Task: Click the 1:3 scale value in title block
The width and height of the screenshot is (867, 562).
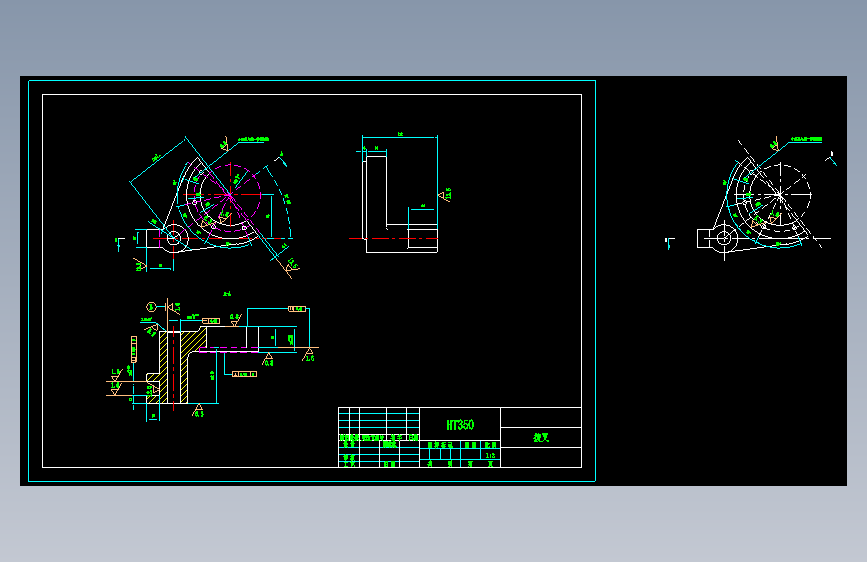Action: coord(490,455)
